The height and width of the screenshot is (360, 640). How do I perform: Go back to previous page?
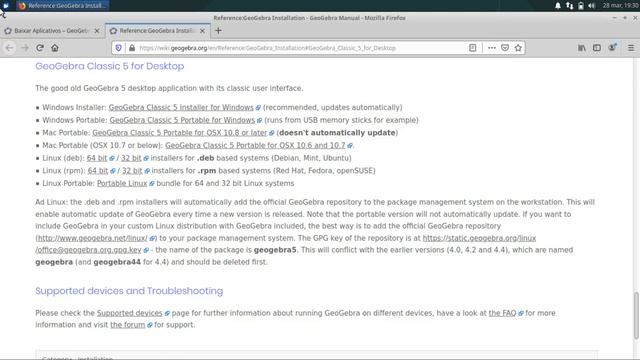[x=9, y=48]
